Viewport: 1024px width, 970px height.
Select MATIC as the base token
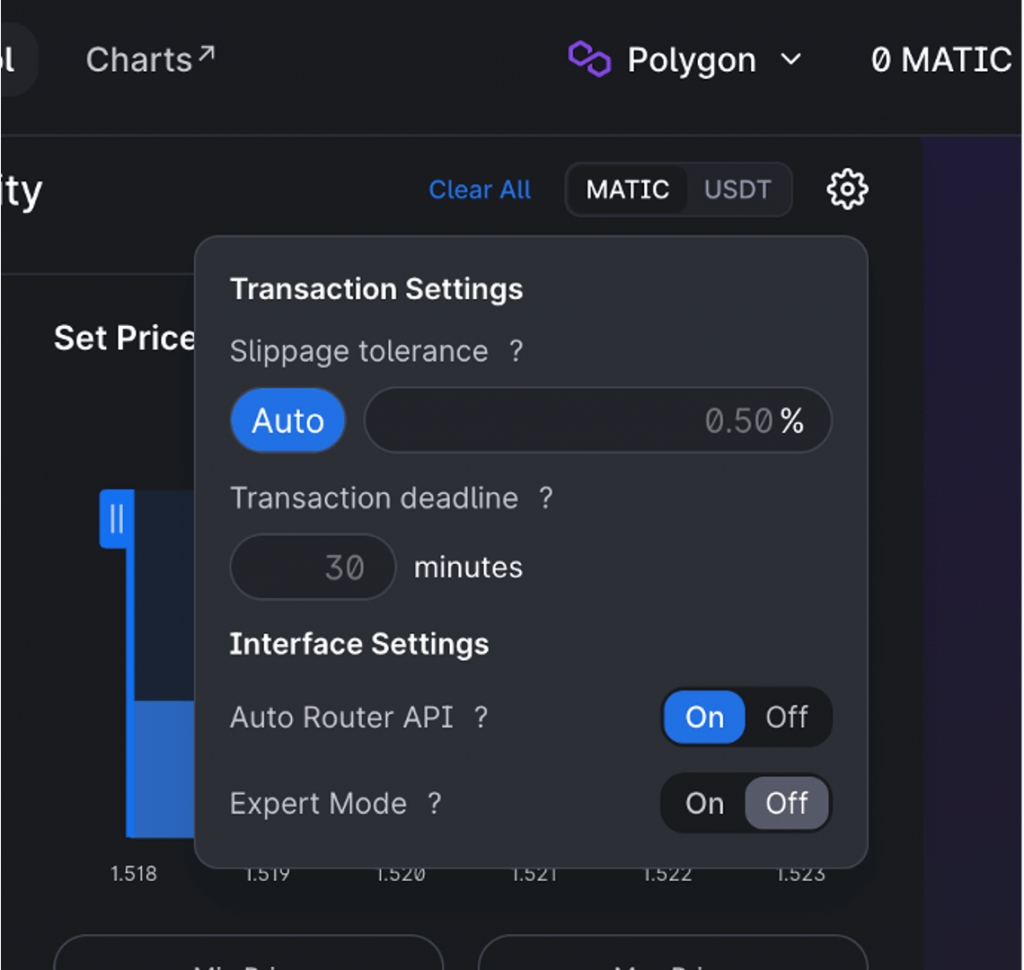pos(627,190)
